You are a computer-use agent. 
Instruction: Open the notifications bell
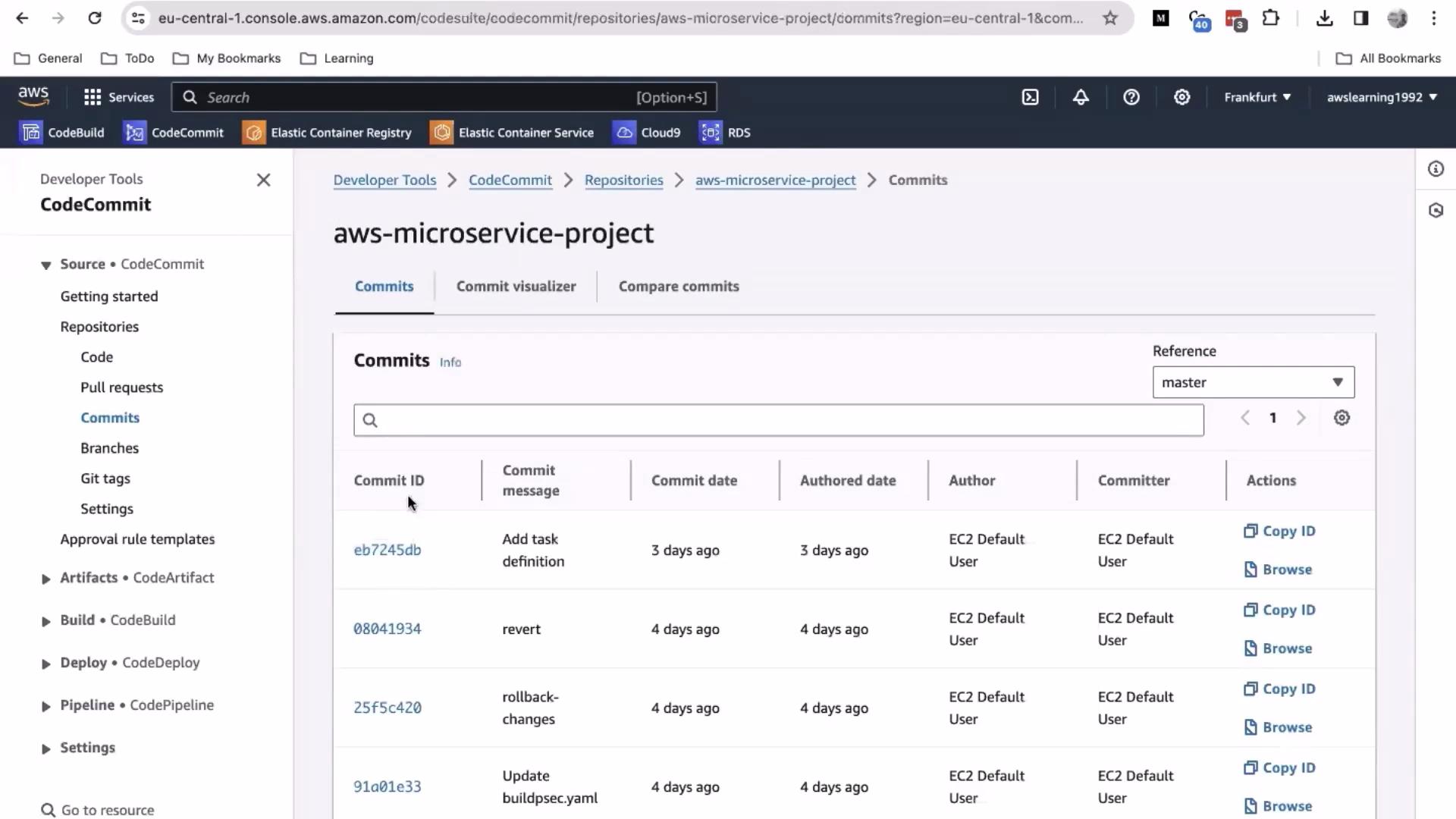click(x=1081, y=97)
